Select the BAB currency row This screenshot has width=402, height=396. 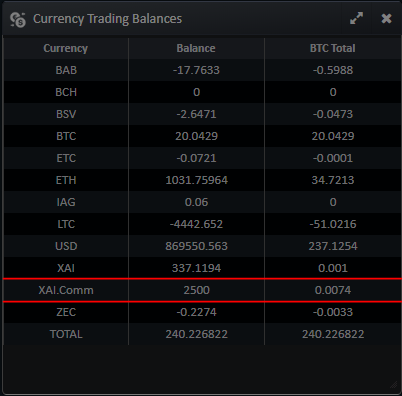point(202,70)
